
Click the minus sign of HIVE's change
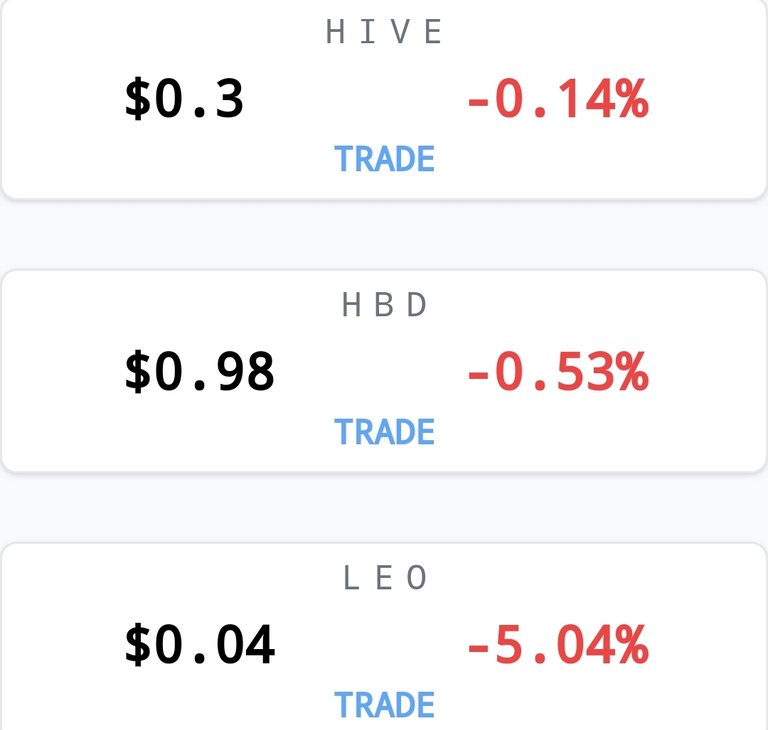[x=479, y=103]
